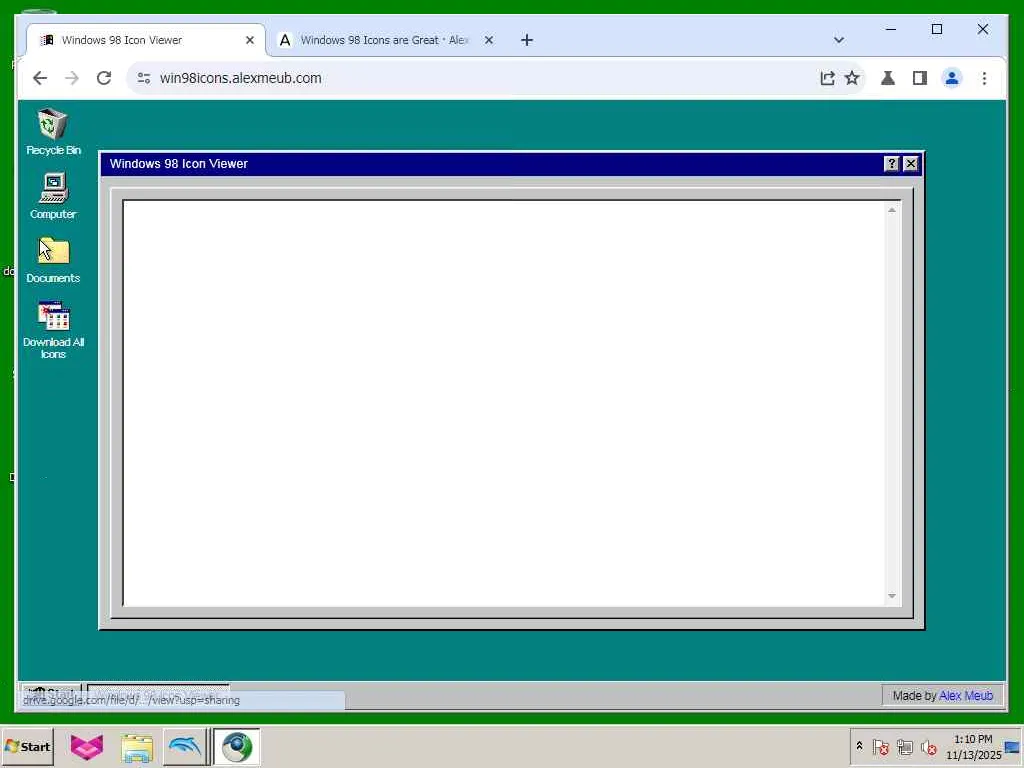Close the Windows 98 Icons are Great tab
This screenshot has width=1024, height=768.
488,40
